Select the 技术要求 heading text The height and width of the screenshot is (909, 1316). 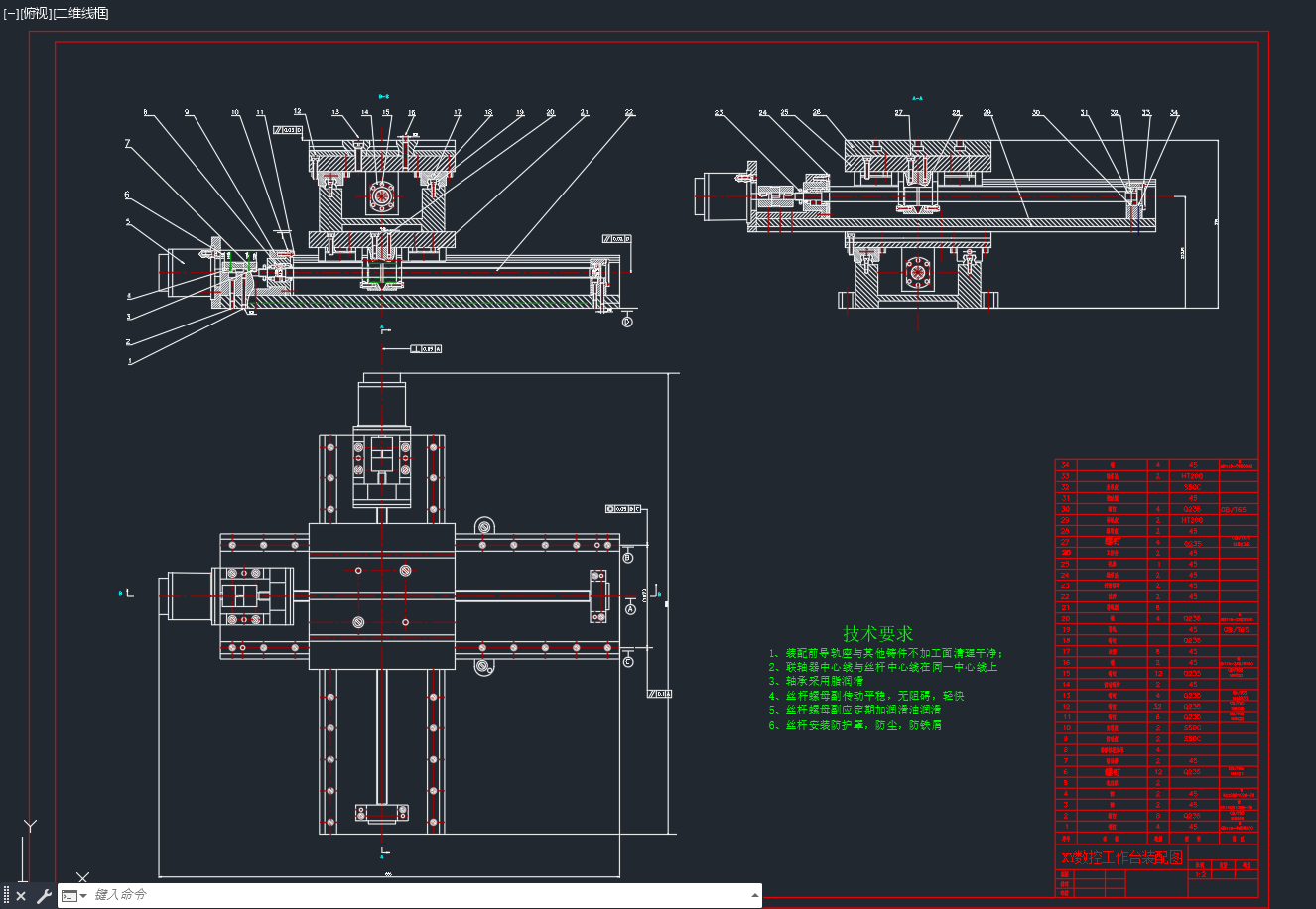click(x=877, y=633)
